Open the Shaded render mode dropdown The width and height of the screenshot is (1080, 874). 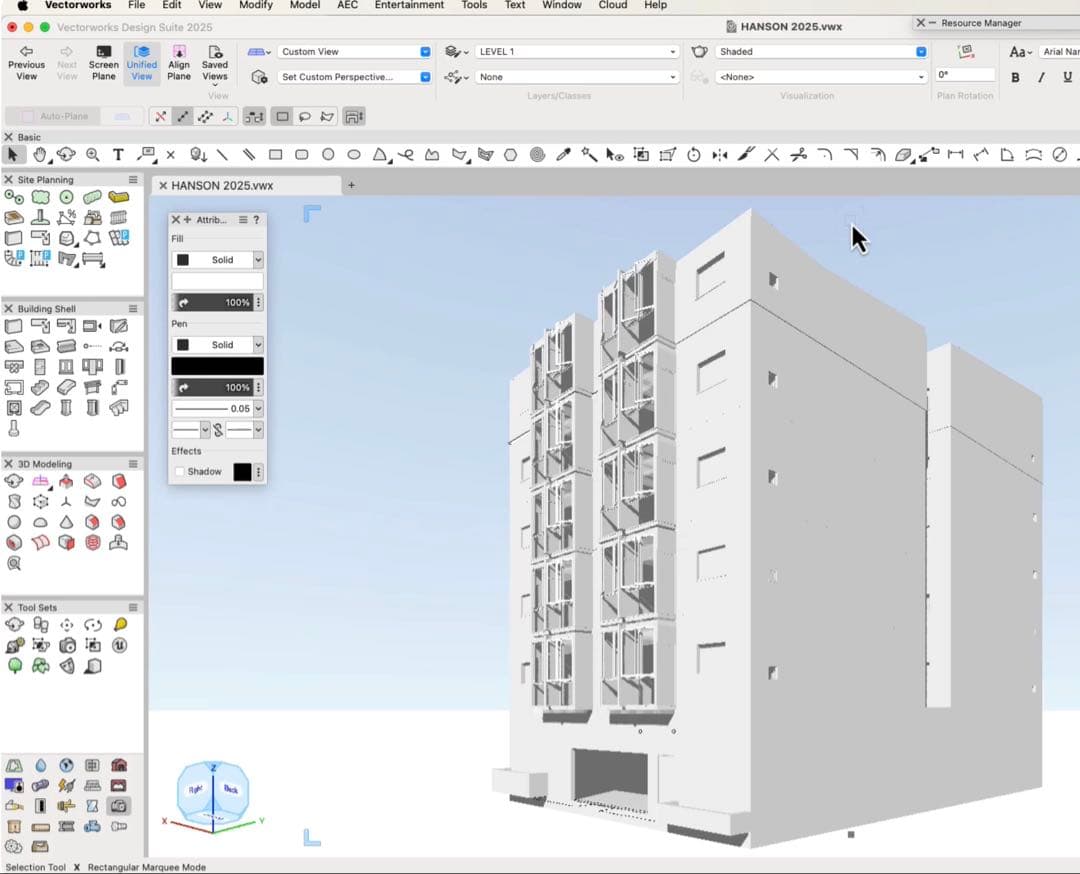821,51
